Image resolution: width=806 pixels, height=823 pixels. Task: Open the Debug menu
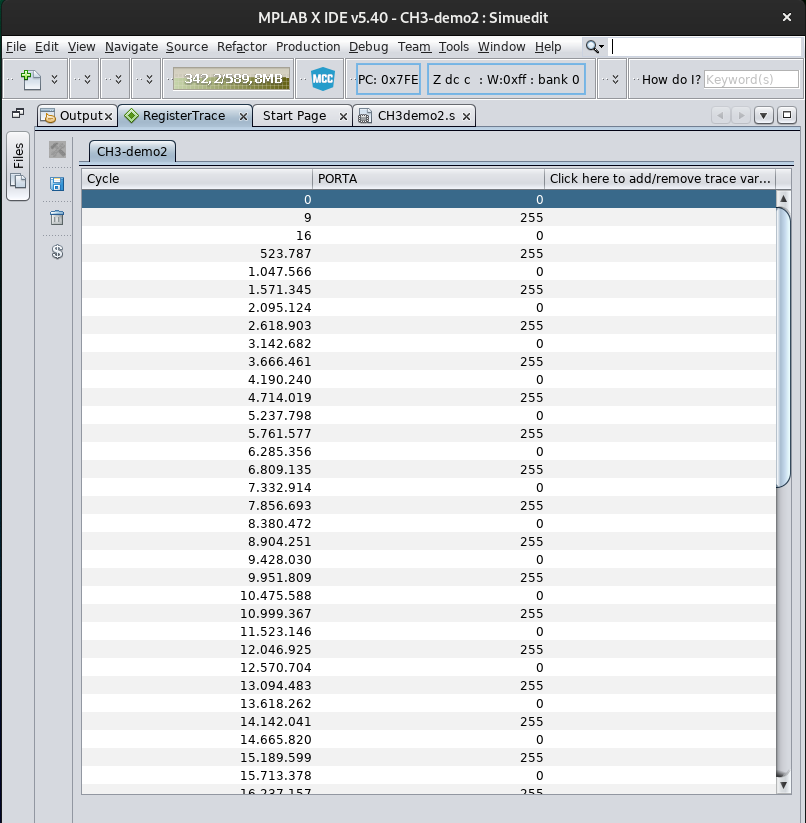pyautogui.click(x=368, y=47)
